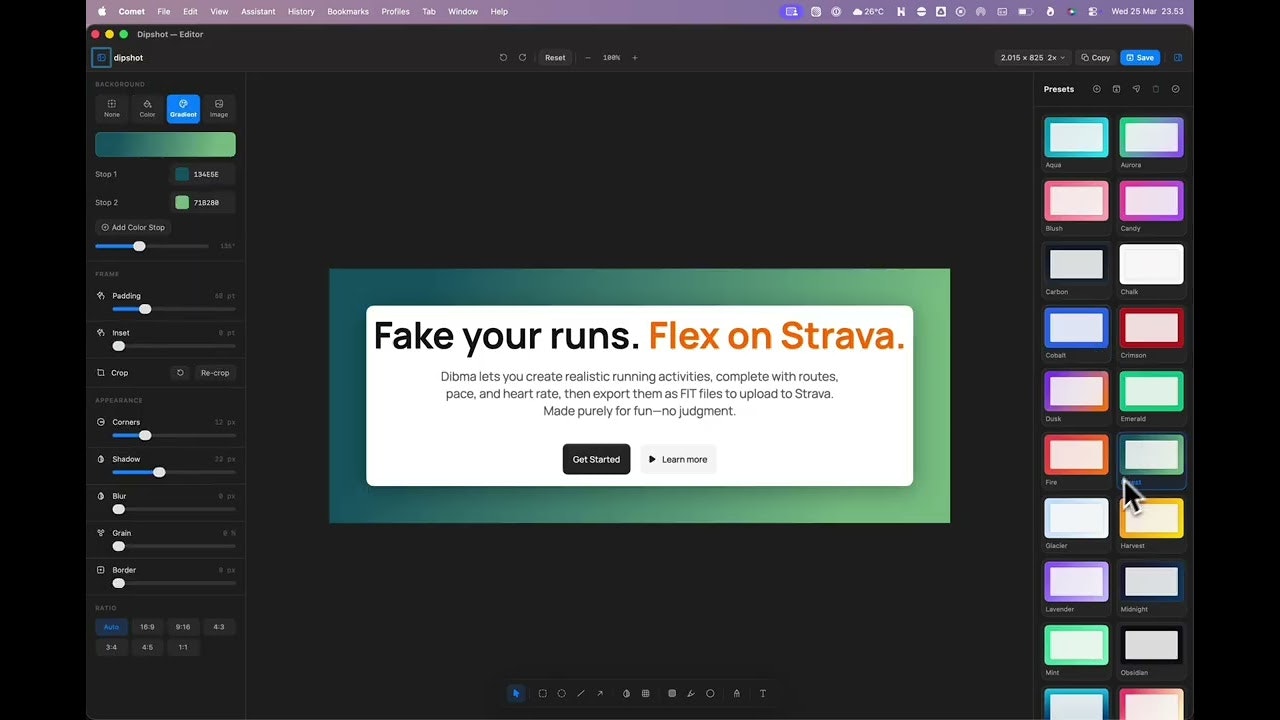Click the gradient preview bar
The width and height of the screenshot is (1280, 720).
coord(165,144)
